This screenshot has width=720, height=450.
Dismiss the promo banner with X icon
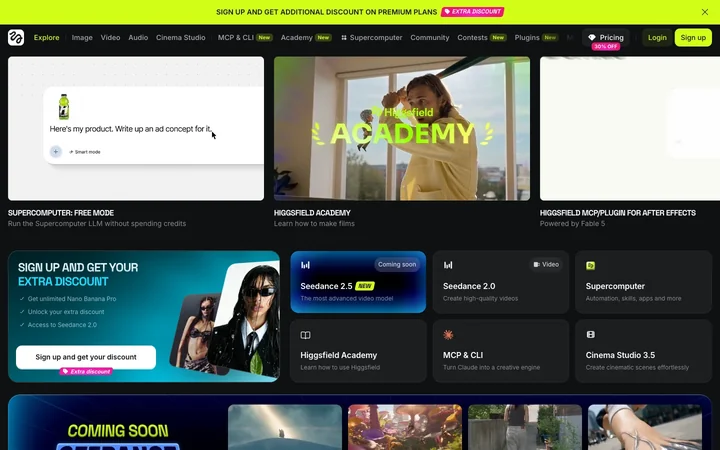pos(705,12)
